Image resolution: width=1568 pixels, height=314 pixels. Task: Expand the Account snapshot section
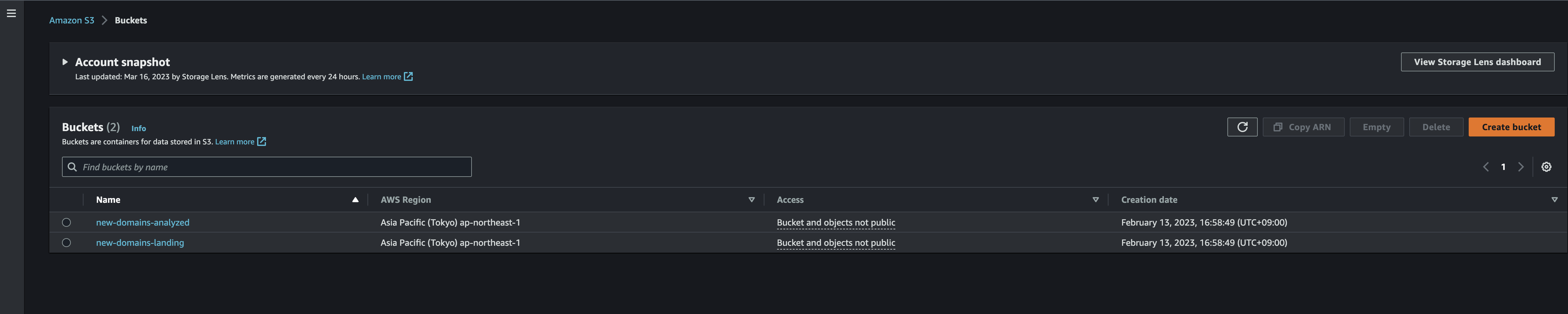[x=65, y=62]
